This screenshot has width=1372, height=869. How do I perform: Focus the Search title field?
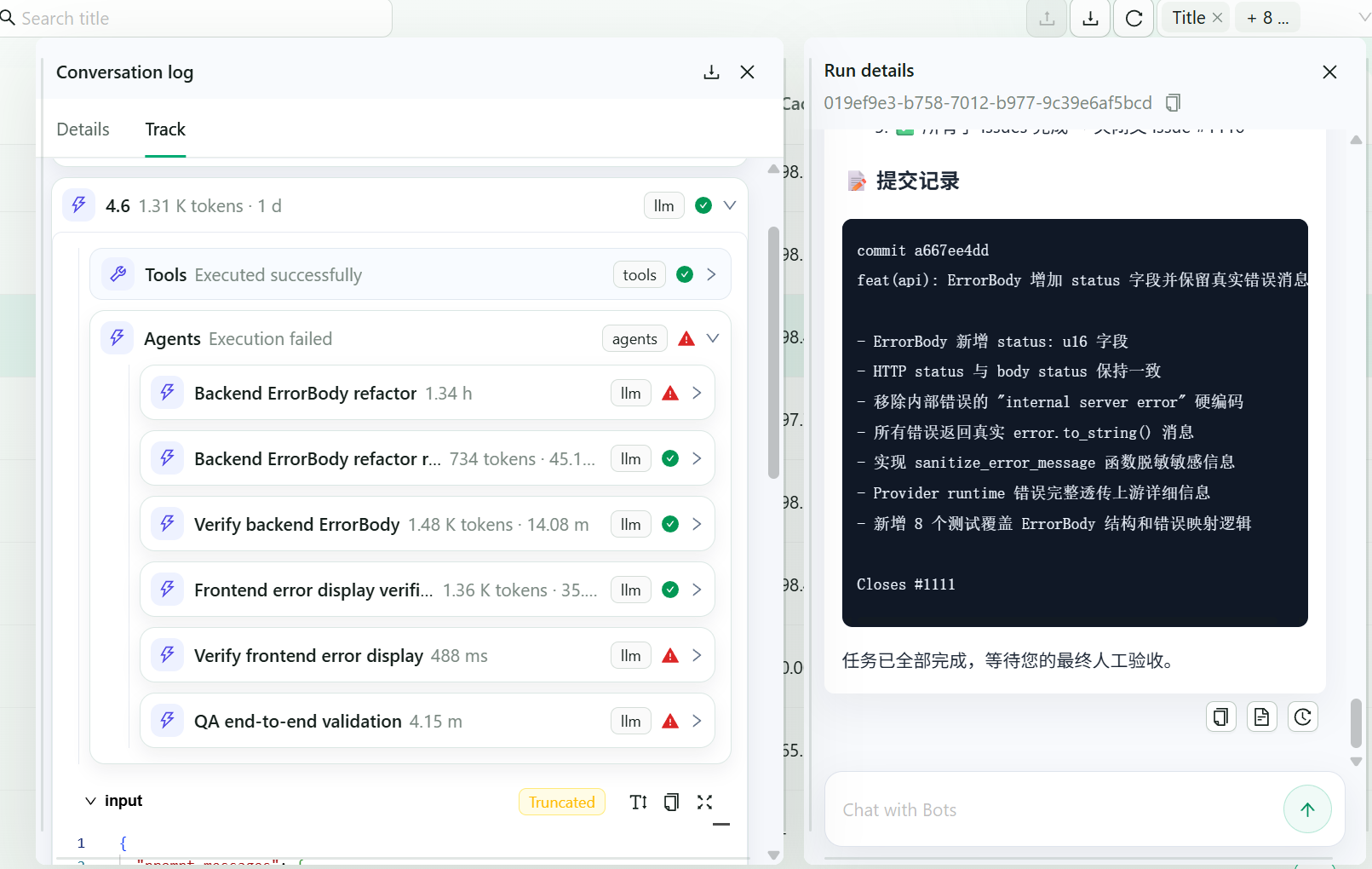click(194, 18)
